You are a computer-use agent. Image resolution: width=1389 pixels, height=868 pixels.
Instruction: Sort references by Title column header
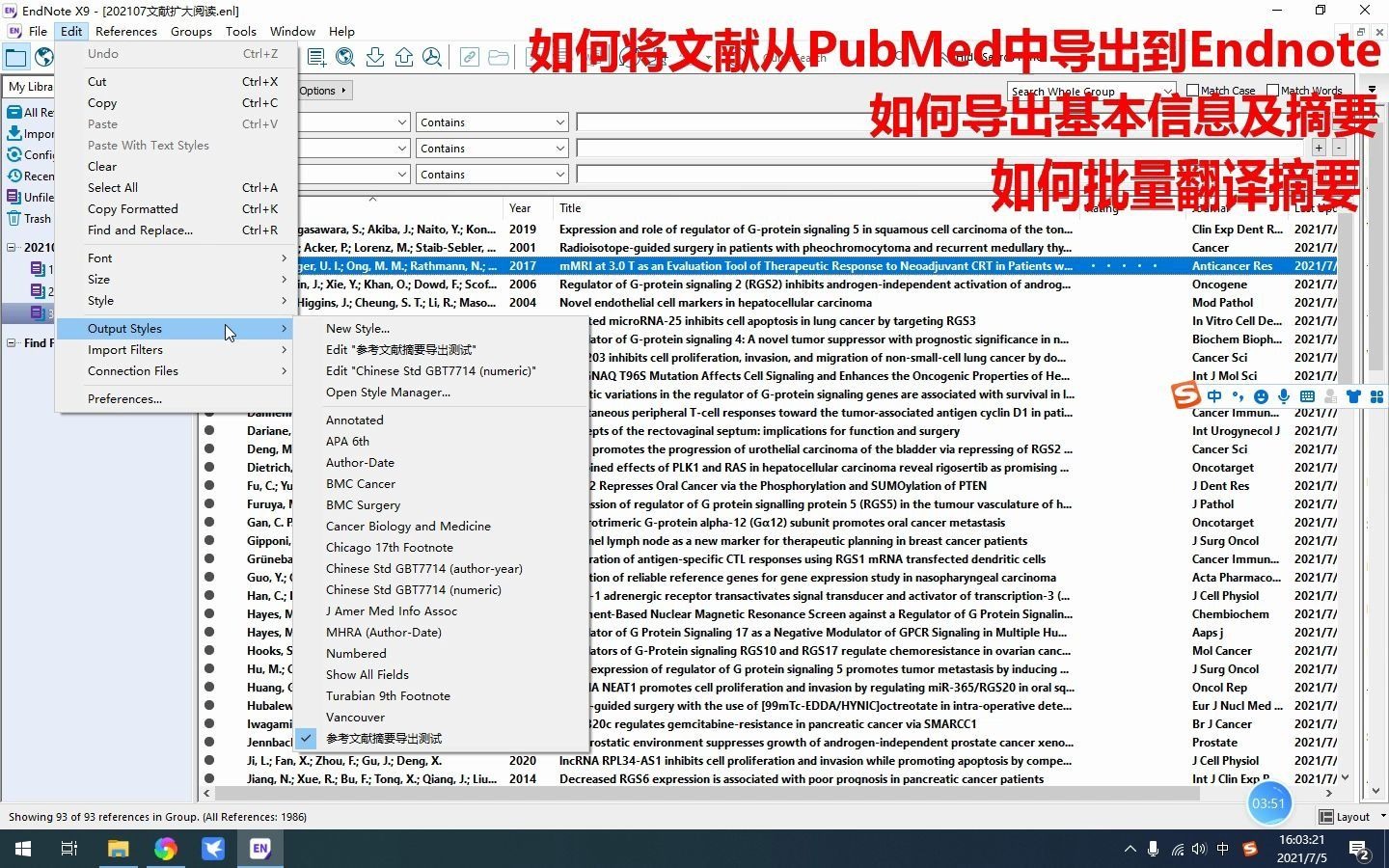click(x=816, y=208)
